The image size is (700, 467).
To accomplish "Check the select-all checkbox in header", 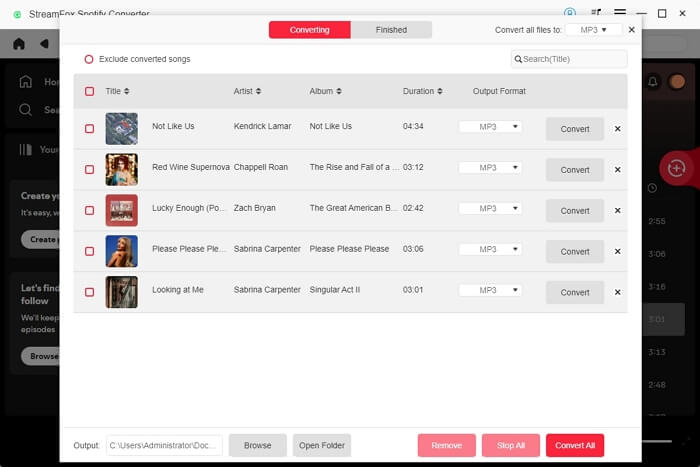I will [89, 91].
